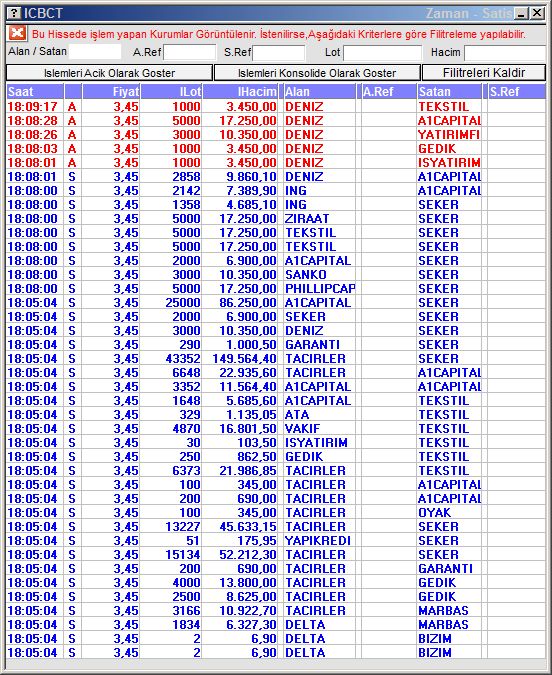552x675 pixels.
Task: Minimize the ICBCT window
Action: tap(521, 13)
